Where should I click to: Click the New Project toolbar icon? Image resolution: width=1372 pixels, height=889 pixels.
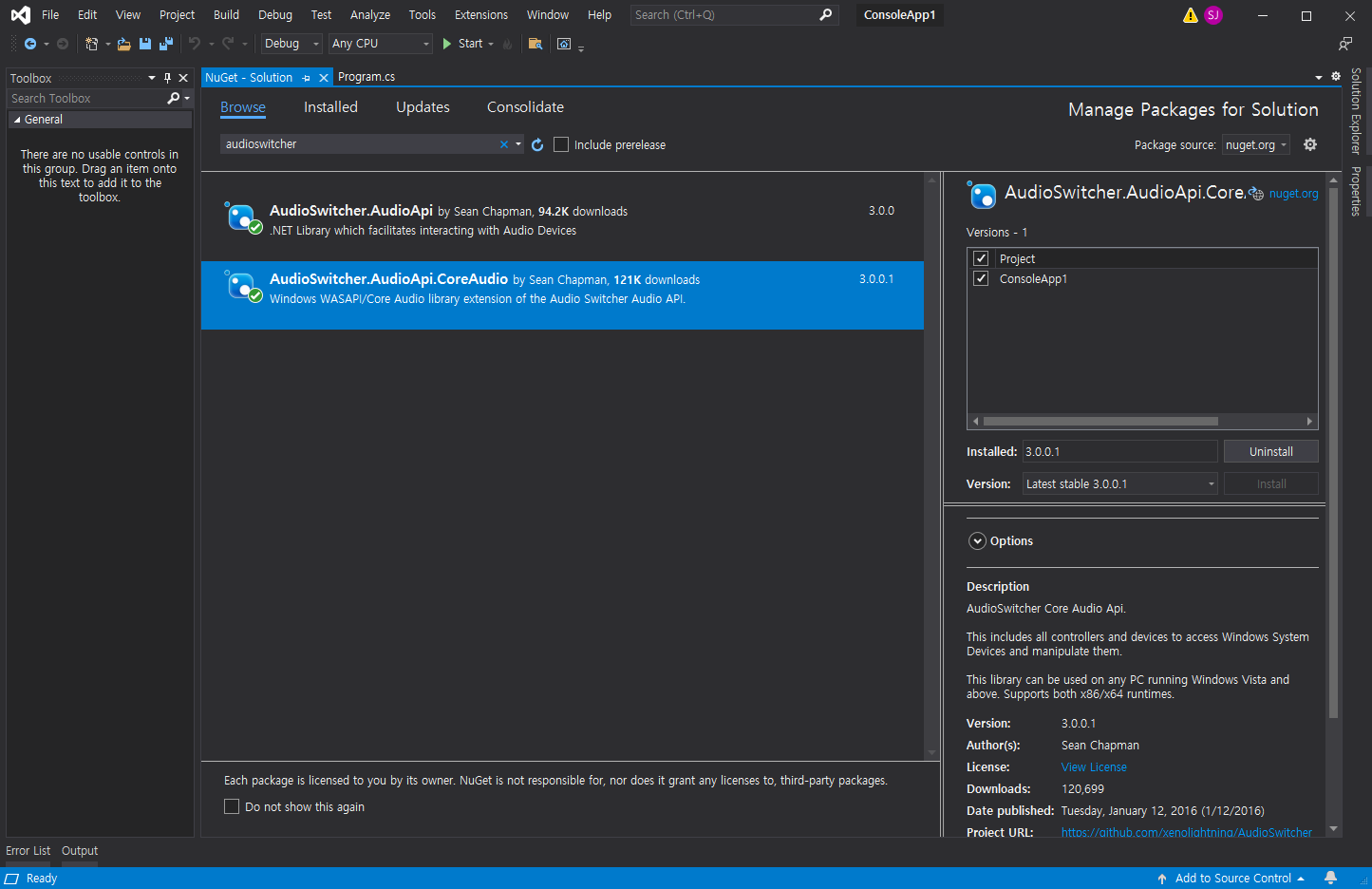91,44
